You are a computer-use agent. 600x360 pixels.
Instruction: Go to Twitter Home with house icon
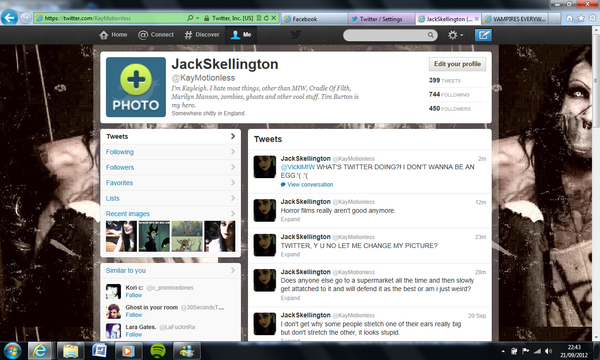pyautogui.click(x=113, y=35)
